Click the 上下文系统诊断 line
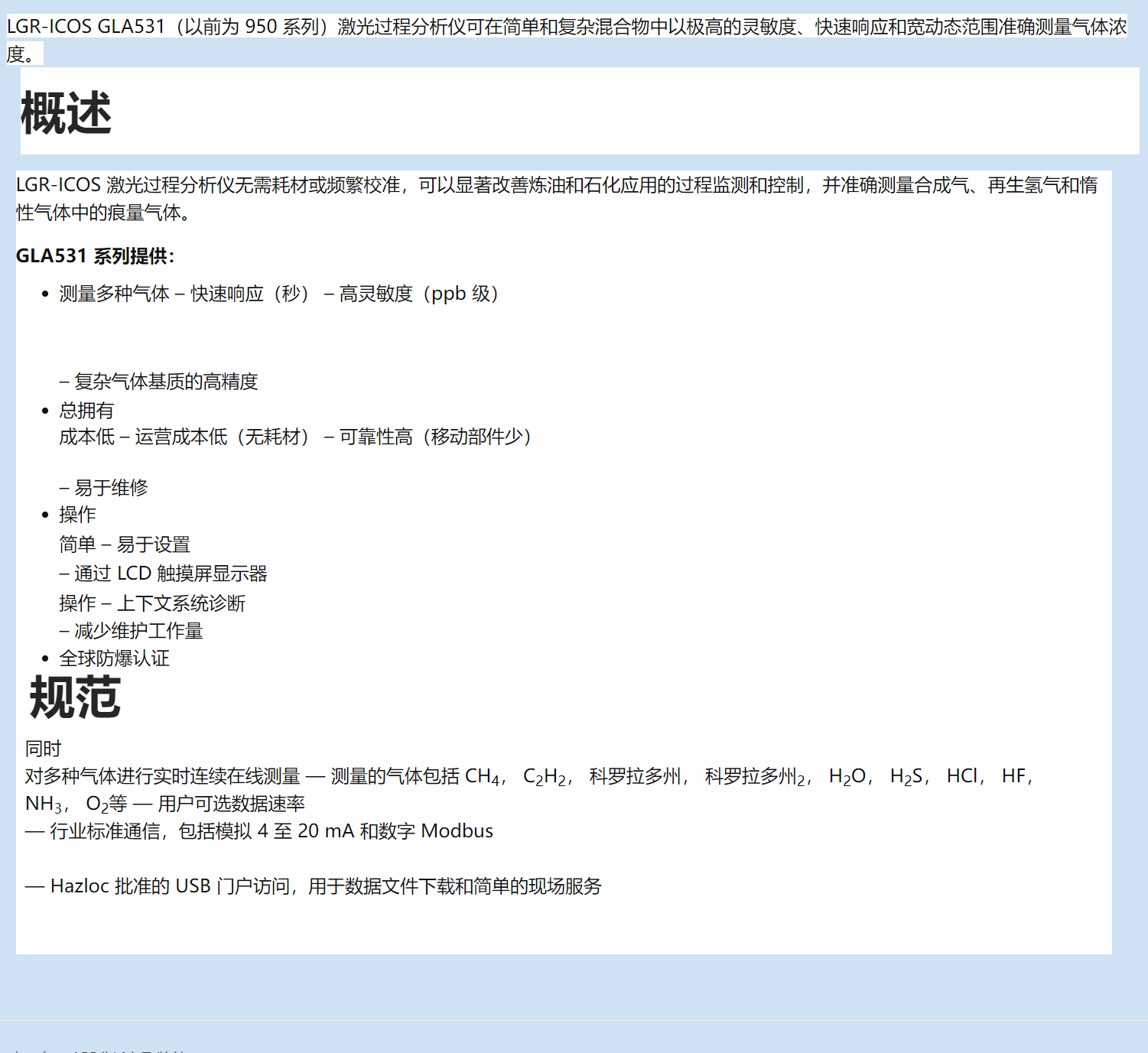The height and width of the screenshot is (1053, 1148). 180,603
